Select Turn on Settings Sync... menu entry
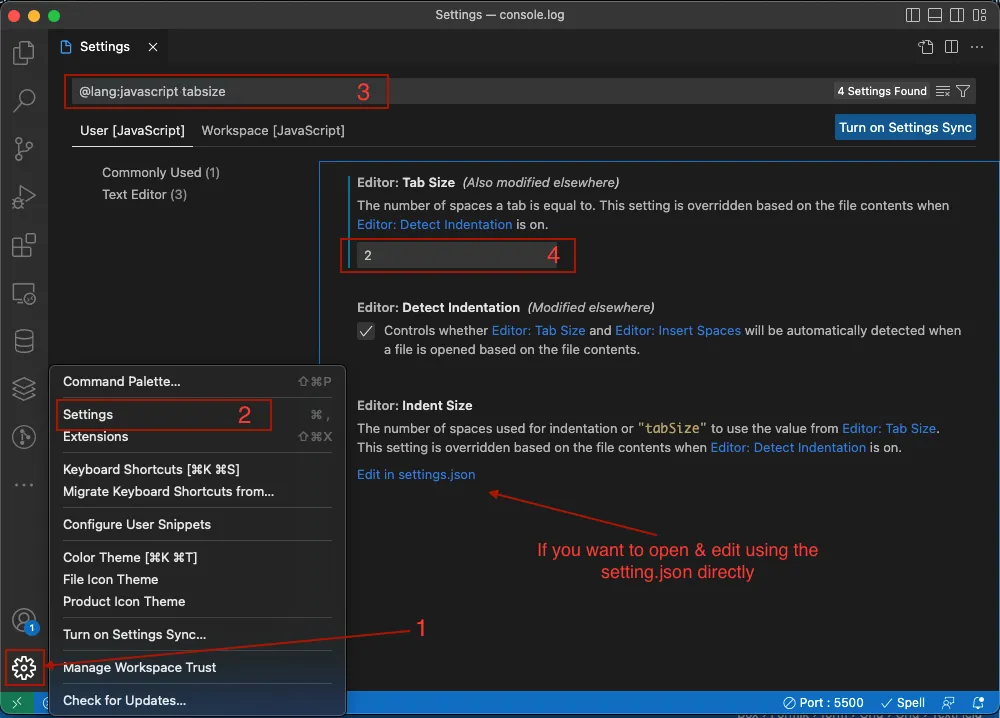The height and width of the screenshot is (718, 1000). coord(197,634)
